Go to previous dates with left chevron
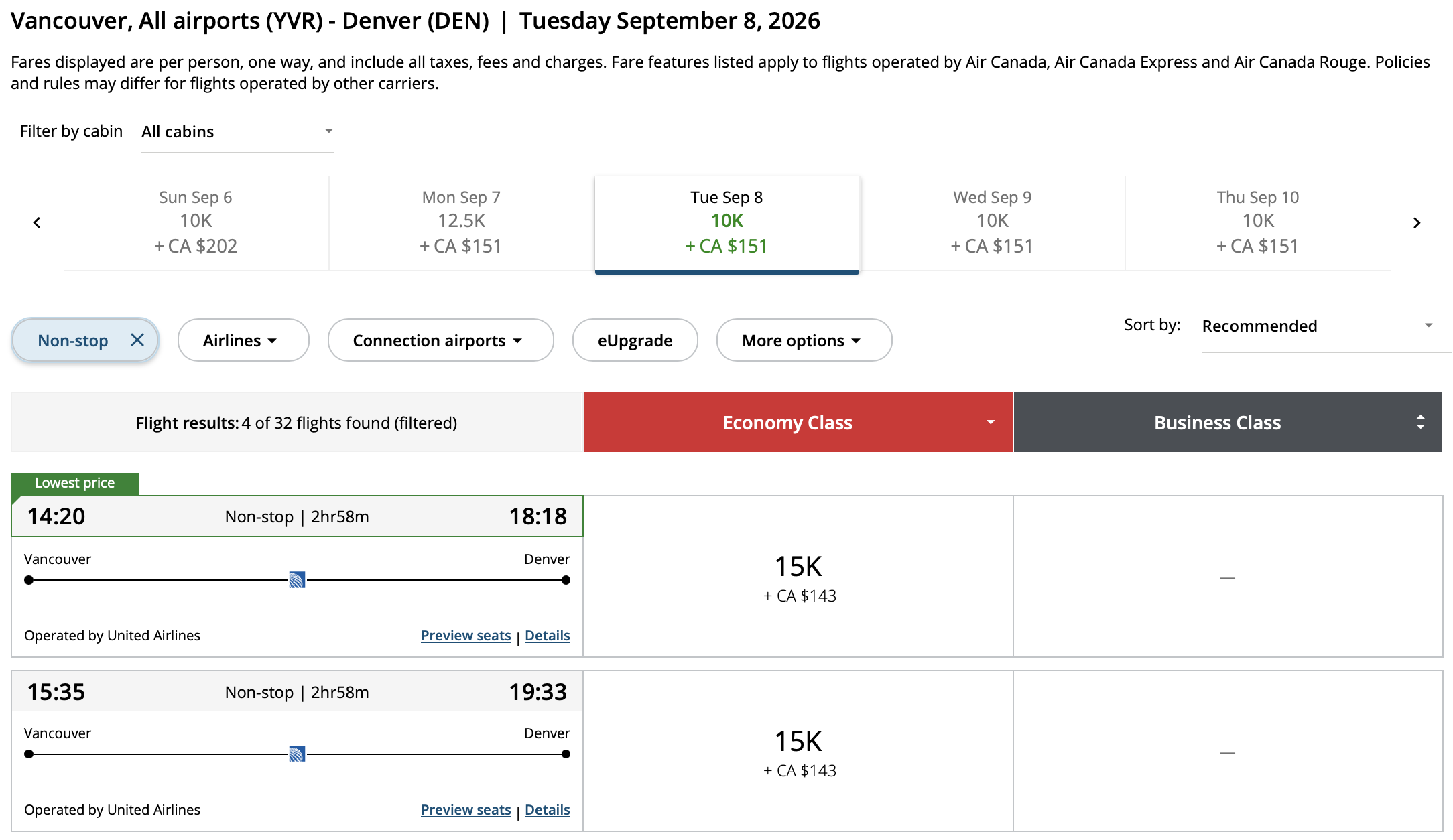 (x=37, y=222)
